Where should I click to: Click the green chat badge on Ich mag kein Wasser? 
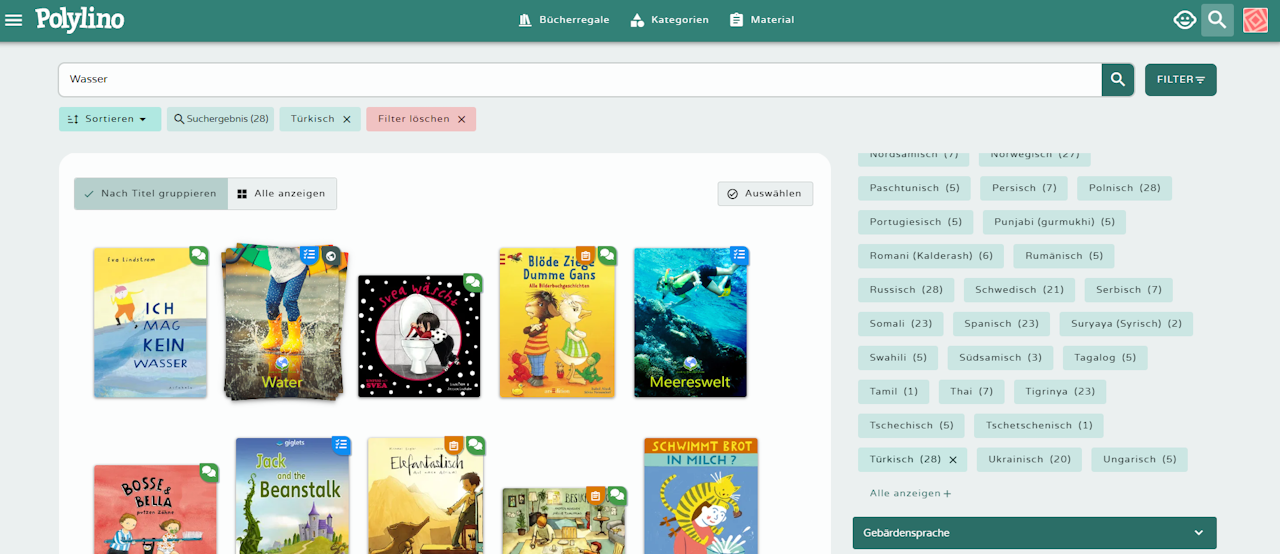click(x=199, y=255)
